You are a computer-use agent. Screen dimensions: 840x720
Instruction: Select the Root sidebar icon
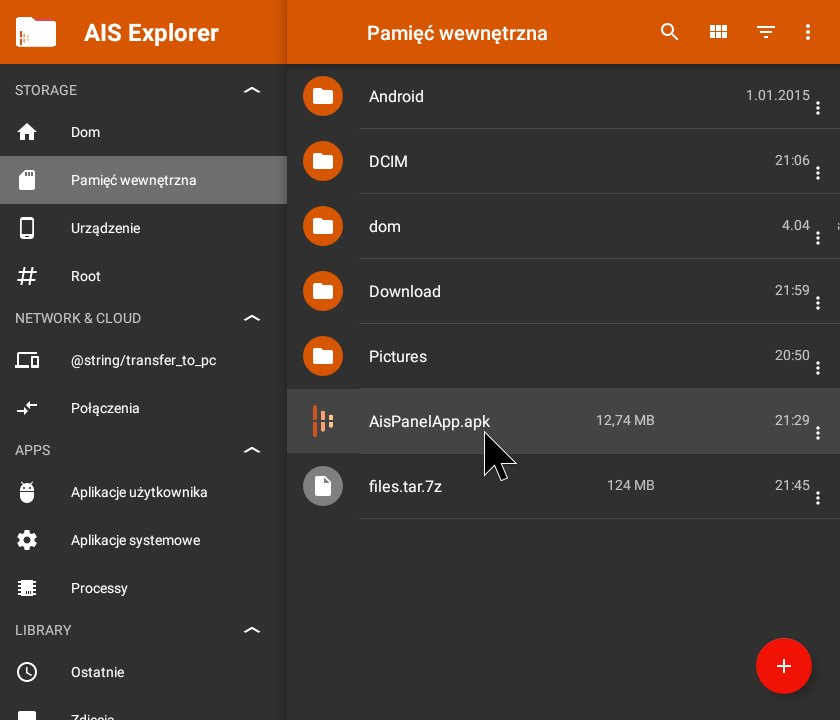(x=29, y=276)
